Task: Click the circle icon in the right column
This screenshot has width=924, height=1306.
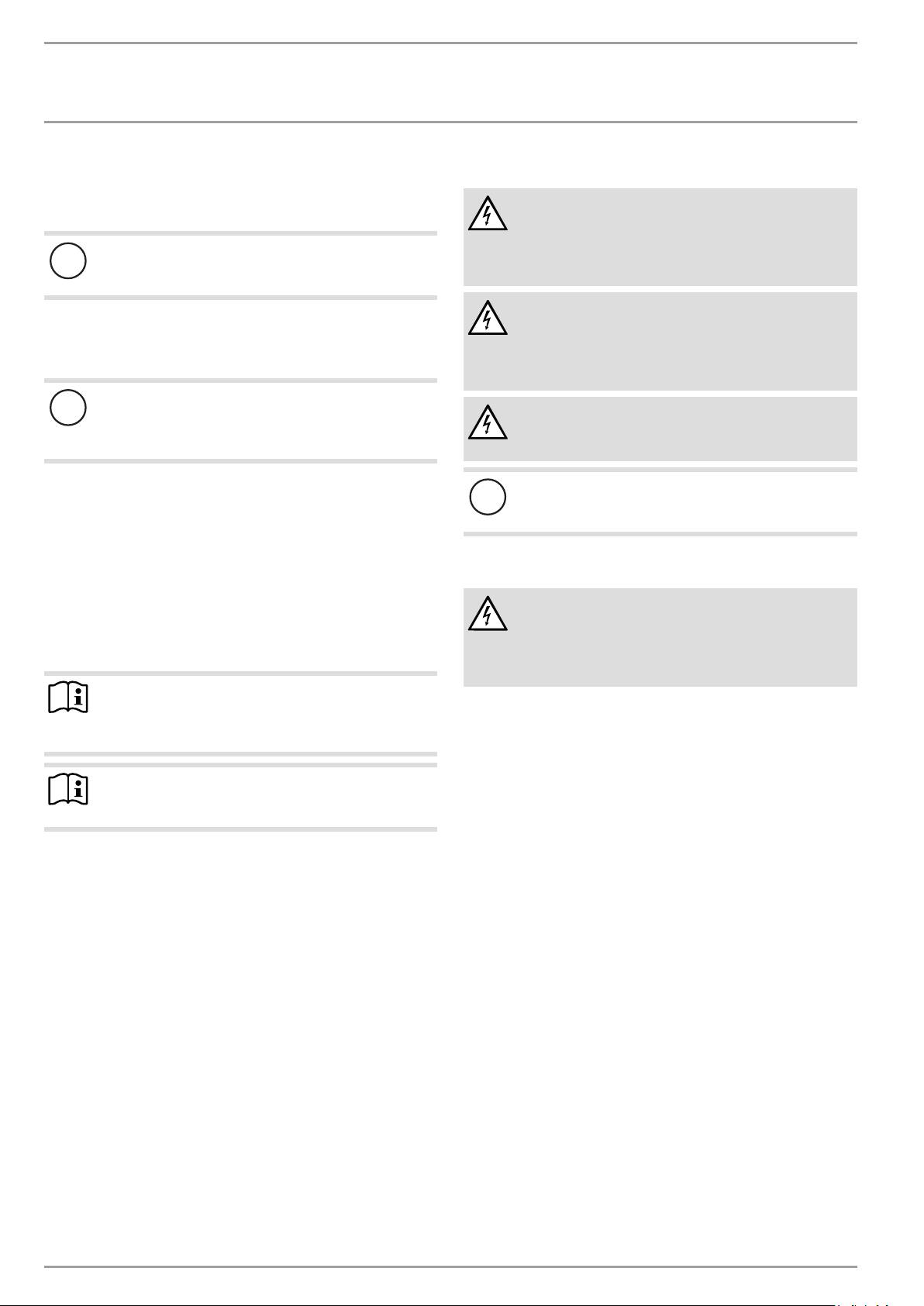Action: [x=488, y=497]
